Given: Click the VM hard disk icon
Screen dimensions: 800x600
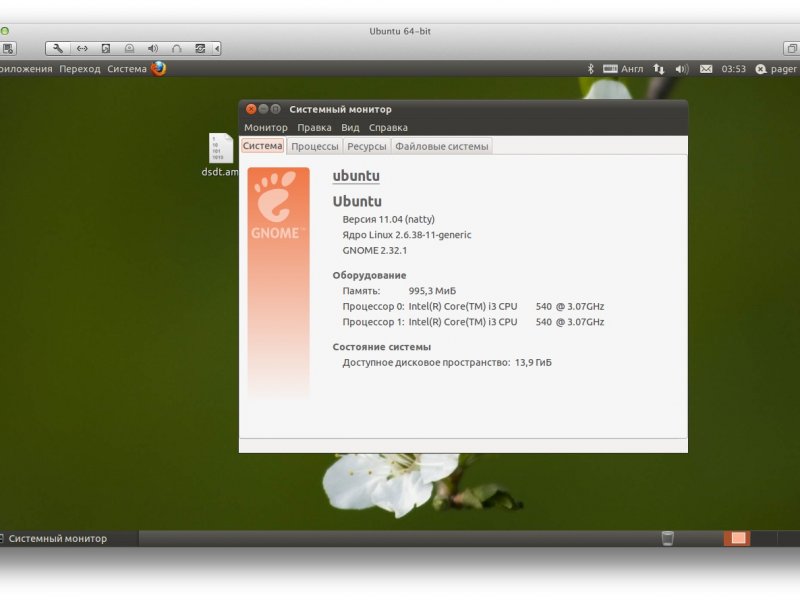Looking at the screenshot, I should click(106, 48).
